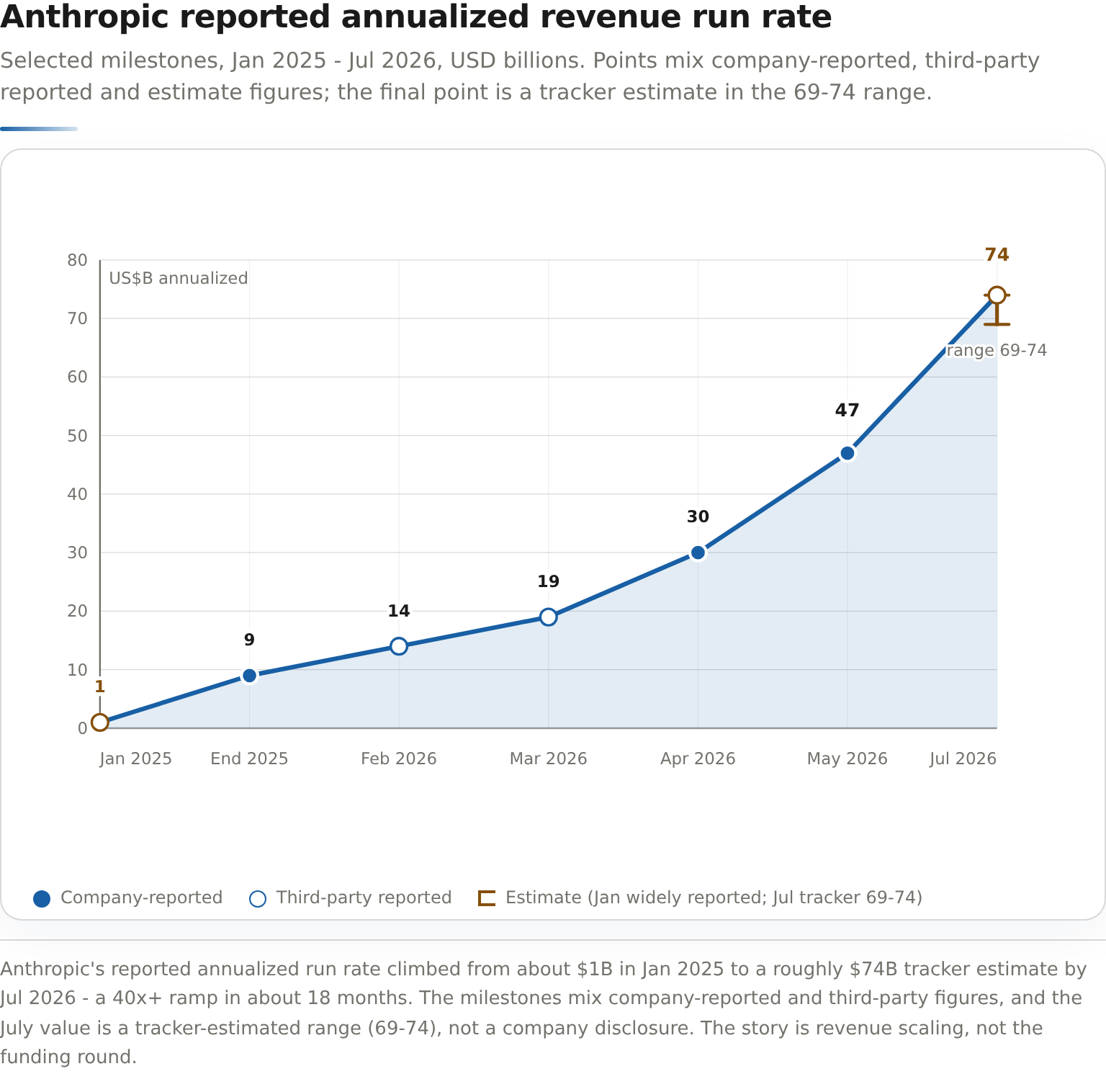Click the "10" y-axis tick label

[x=78, y=670]
